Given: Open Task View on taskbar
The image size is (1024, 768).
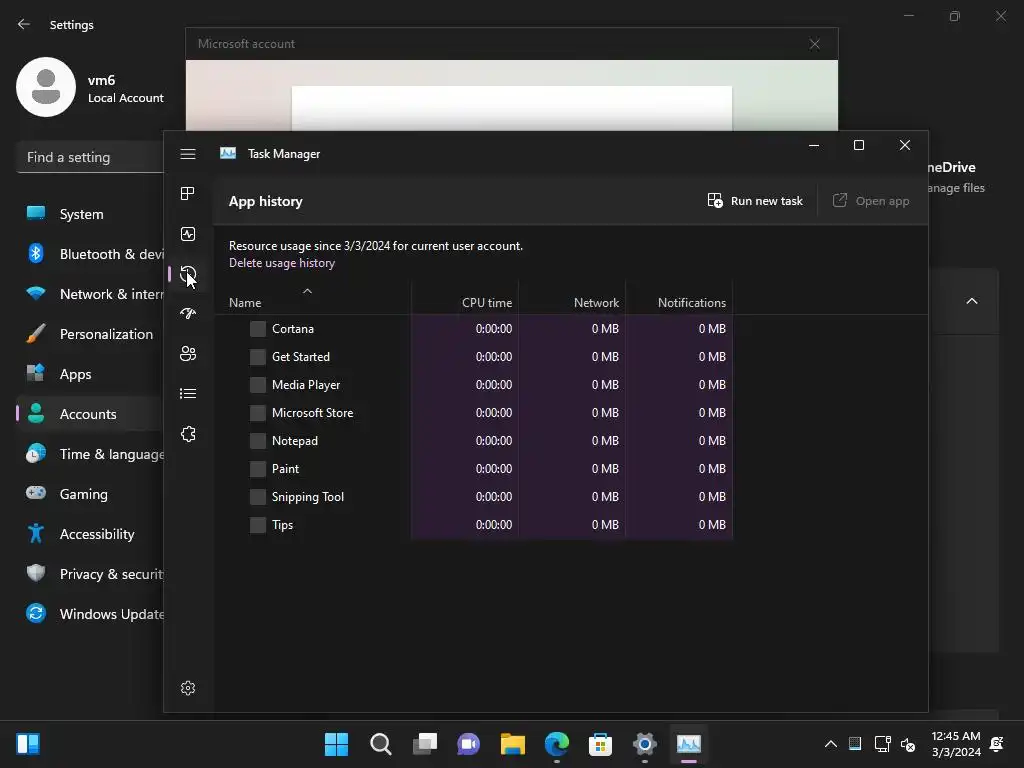Looking at the screenshot, I should [424, 744].
